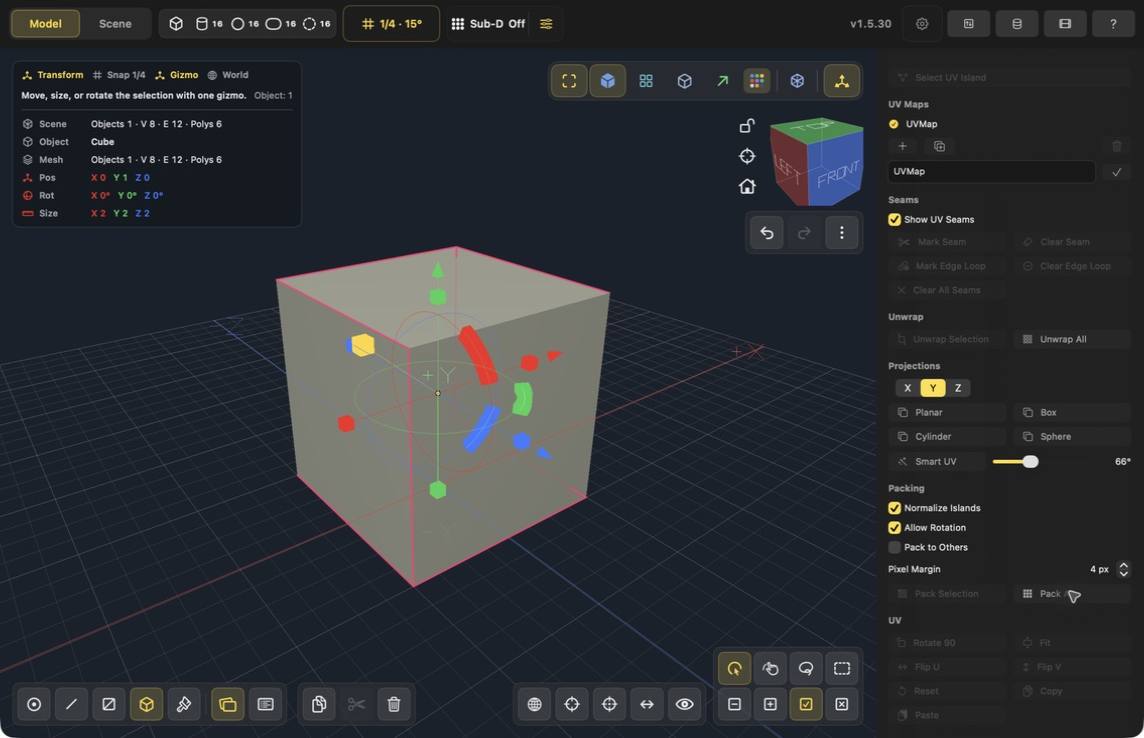Click the film strip panel icon button
Image resolution: width=1144 pixels, height=738 pixels.
[1064, 23]
